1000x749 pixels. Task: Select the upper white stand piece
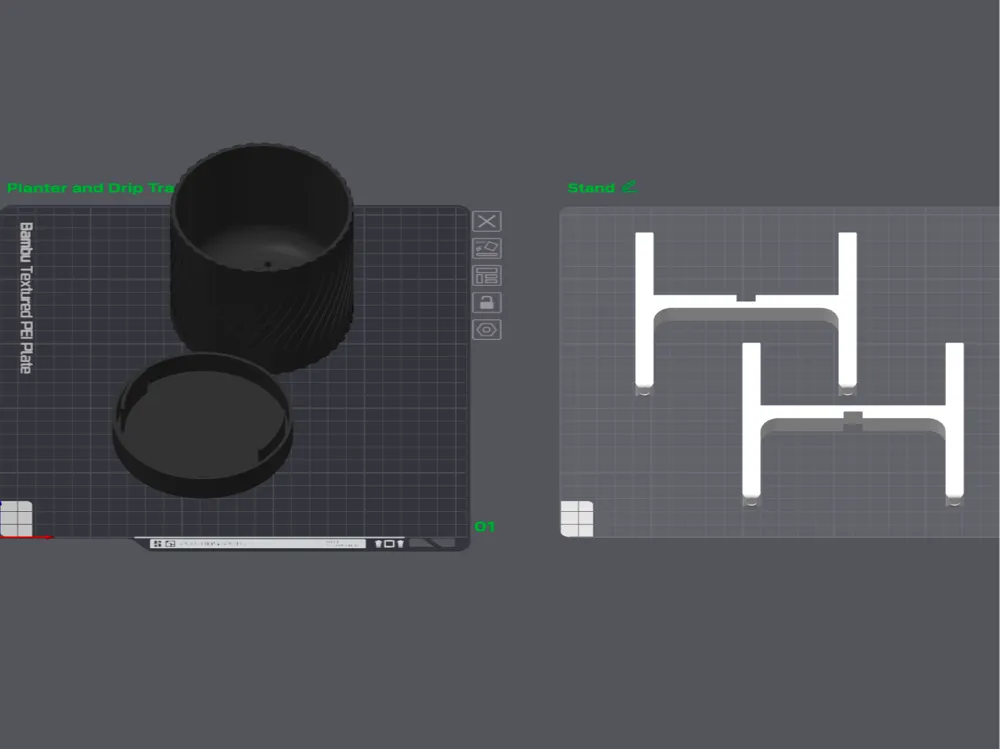746,311
